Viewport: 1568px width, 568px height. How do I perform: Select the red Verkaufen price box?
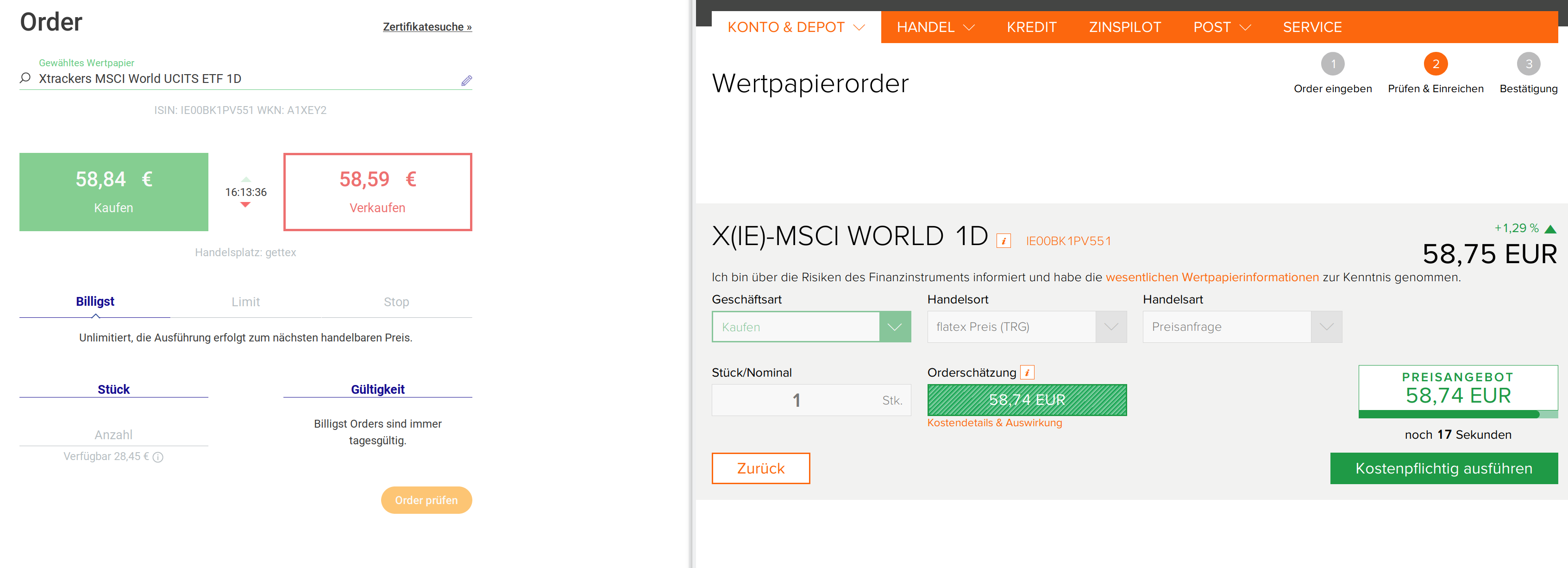pyautogui.click(x=377, y=192)
